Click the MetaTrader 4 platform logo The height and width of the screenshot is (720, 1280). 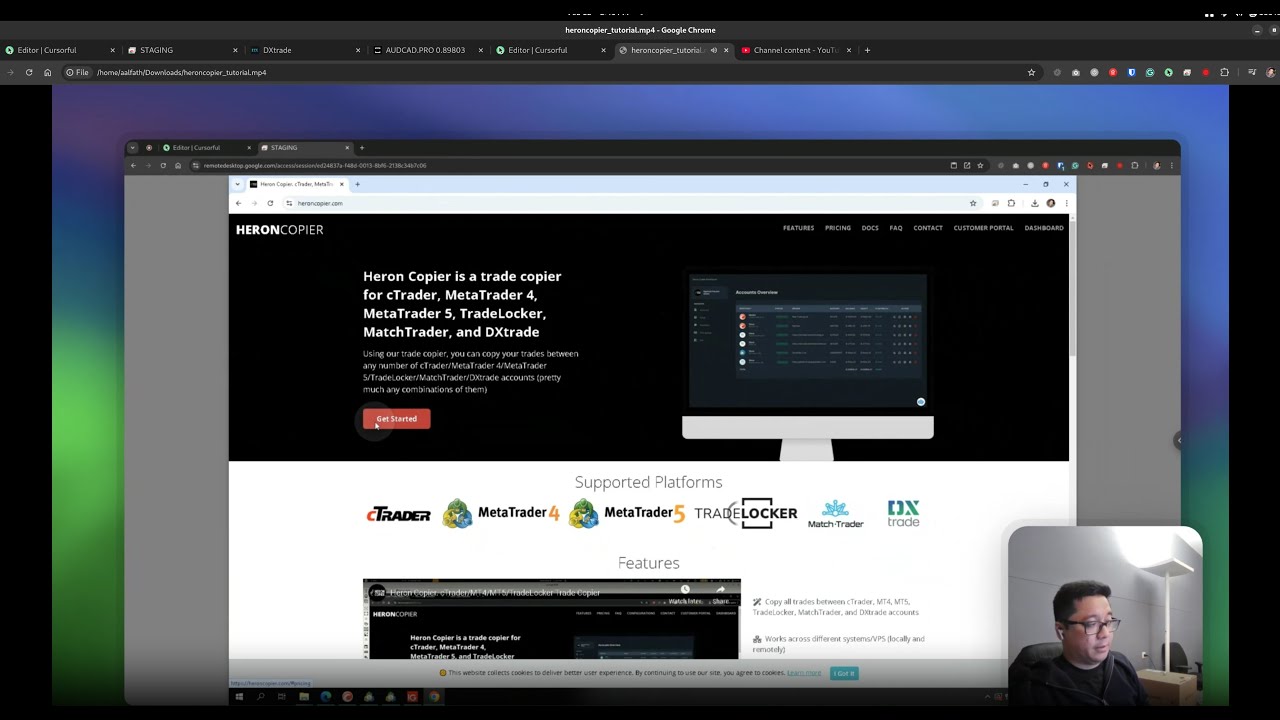tap(501, 514)
